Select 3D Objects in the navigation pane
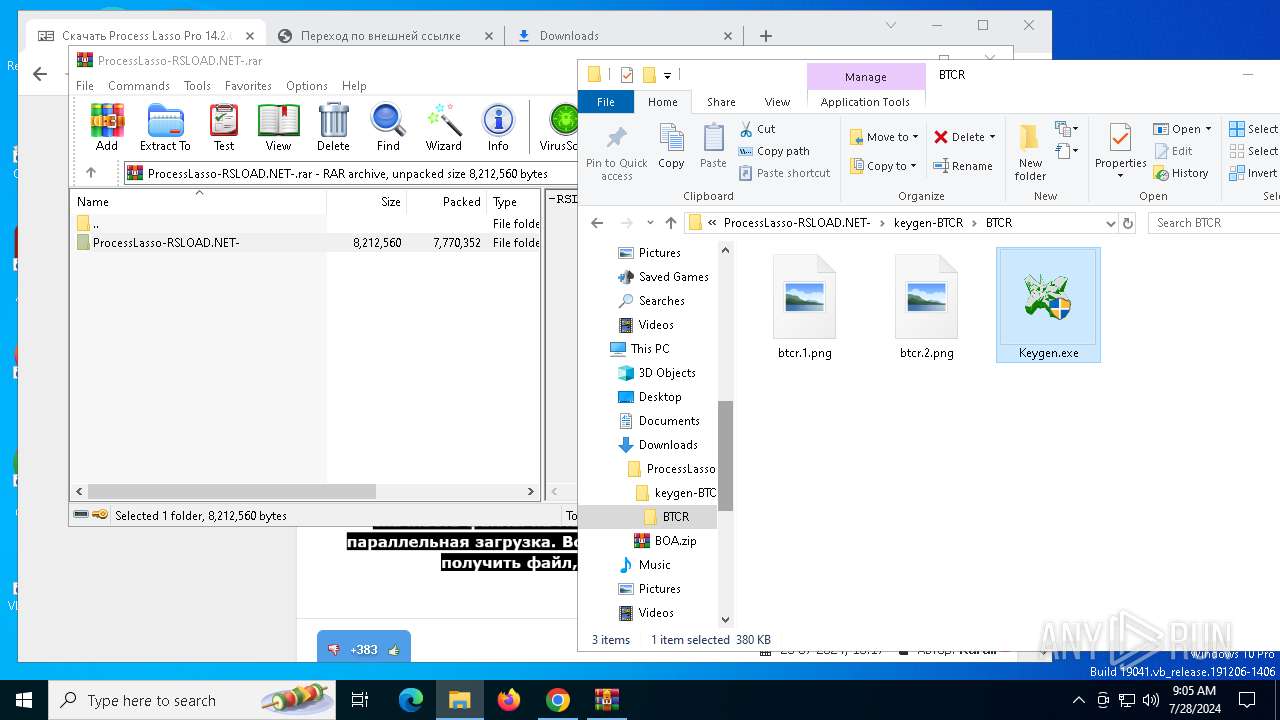The height and width of the screenshot is (720, 1280). point(667,373)
